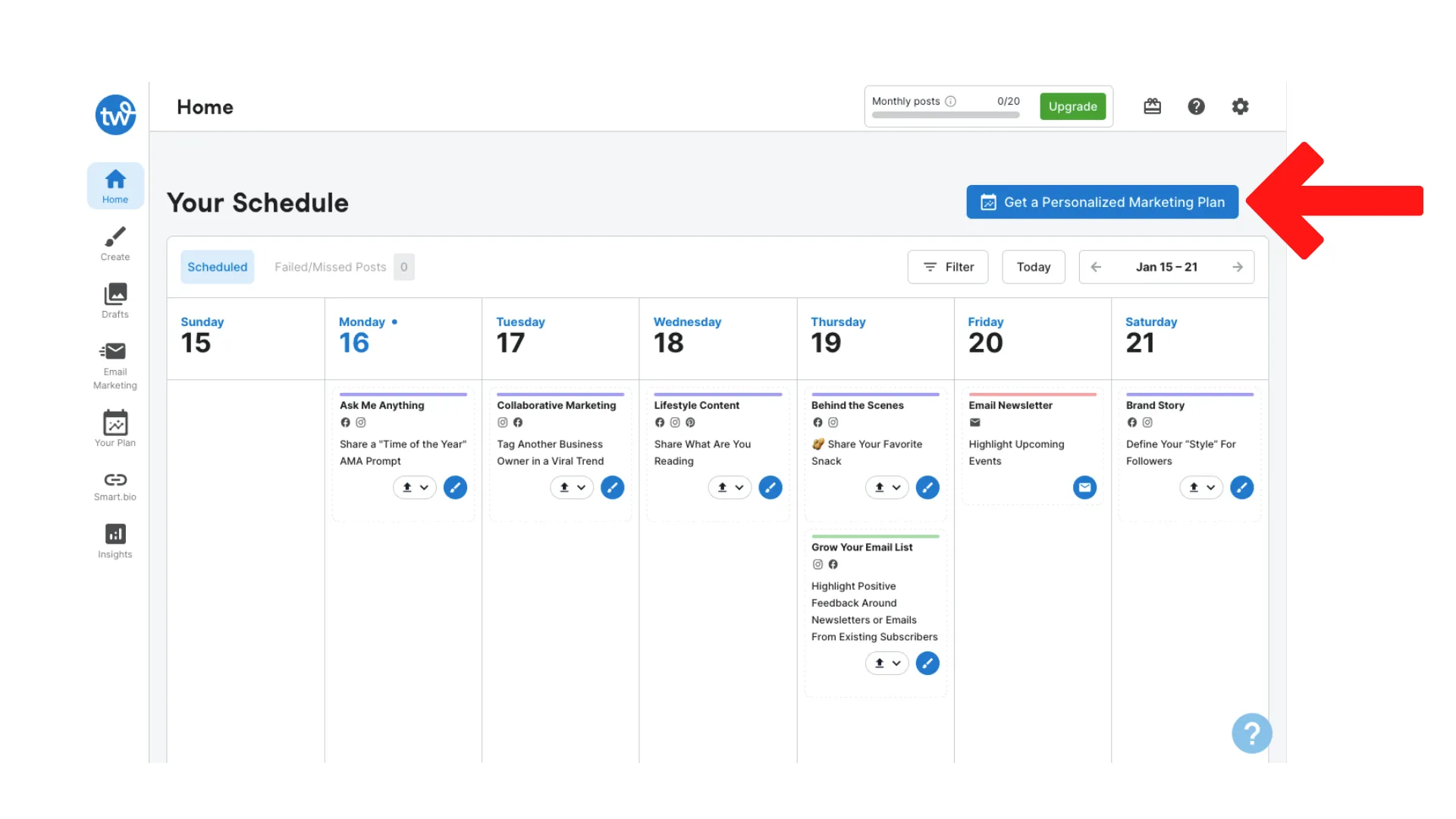The height and width of the screenshot is (819, 1456).
Task: Go to previous week arrow
Action: 1096,267
